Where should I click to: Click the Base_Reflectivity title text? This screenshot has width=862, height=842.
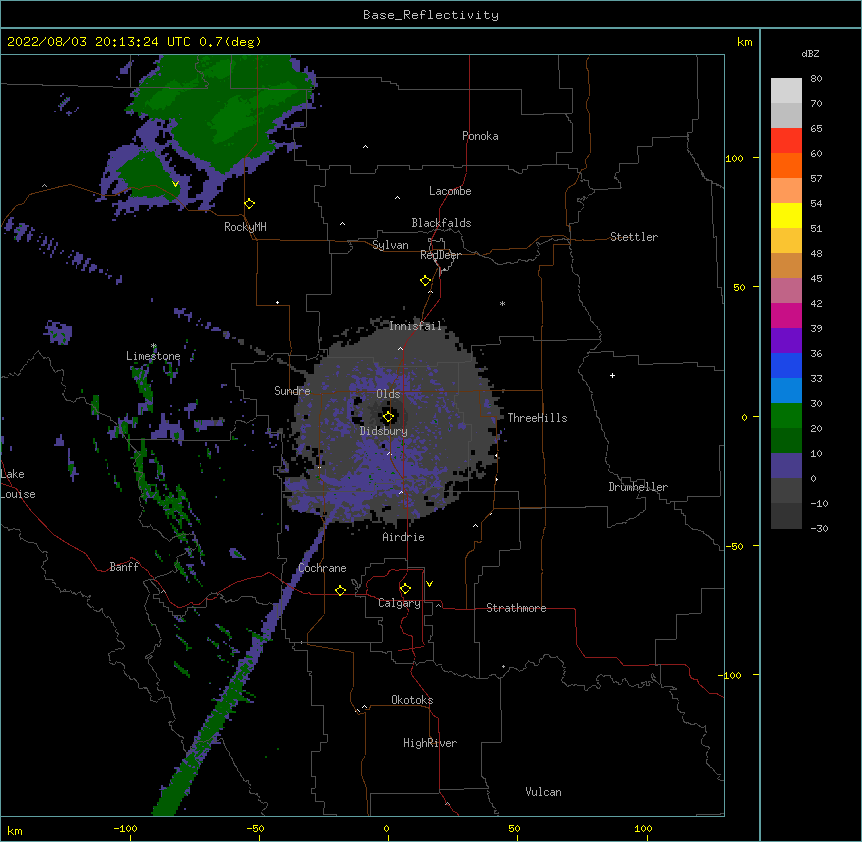tap(431, 15)
